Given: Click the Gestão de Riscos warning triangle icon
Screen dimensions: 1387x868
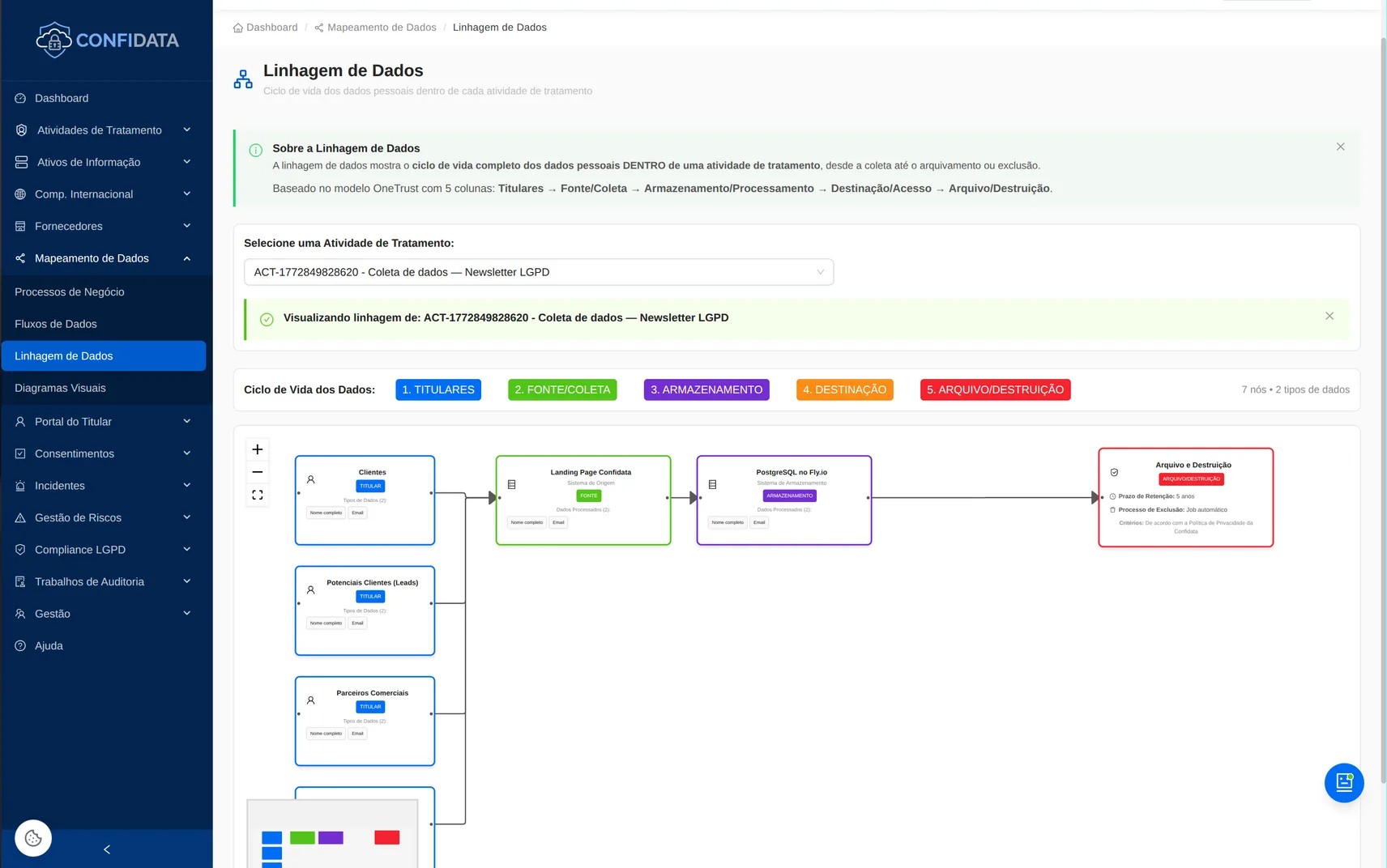Looking at the screenshot, I should click(x=20, y=517).
